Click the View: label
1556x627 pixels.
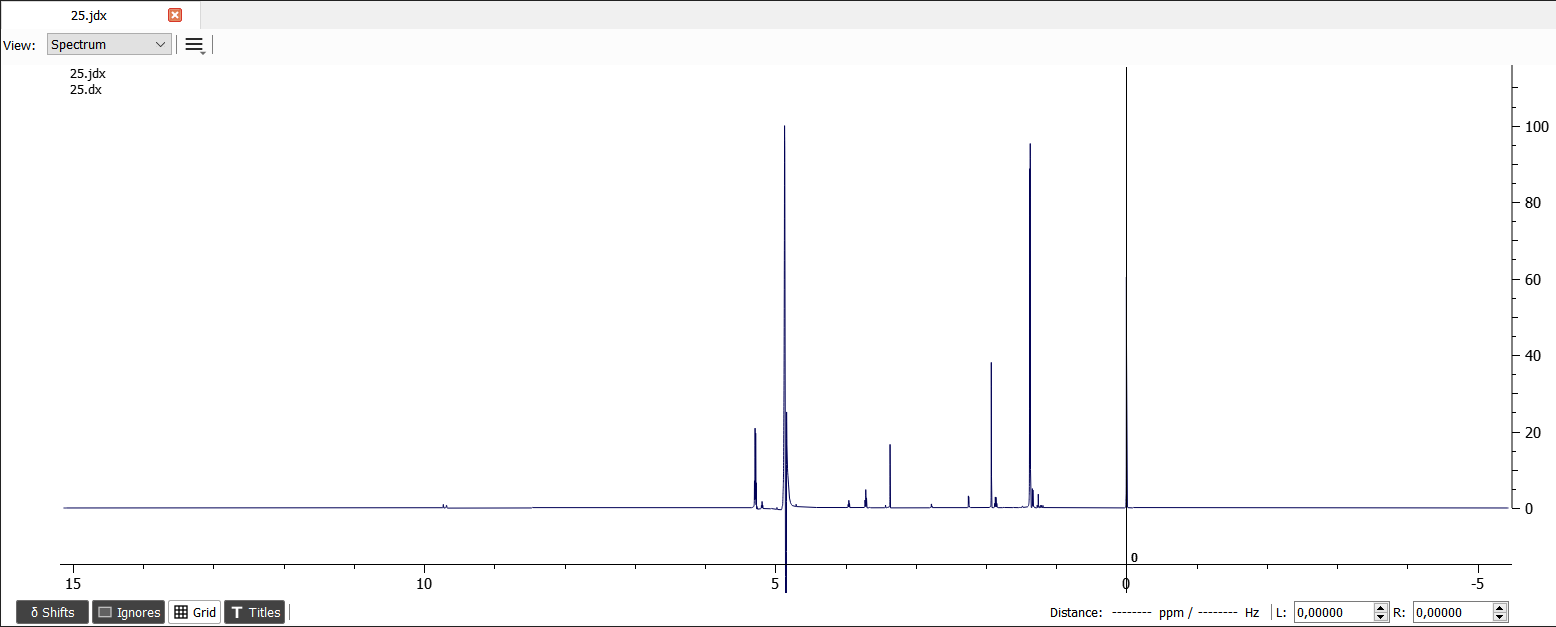pos(19,45)
